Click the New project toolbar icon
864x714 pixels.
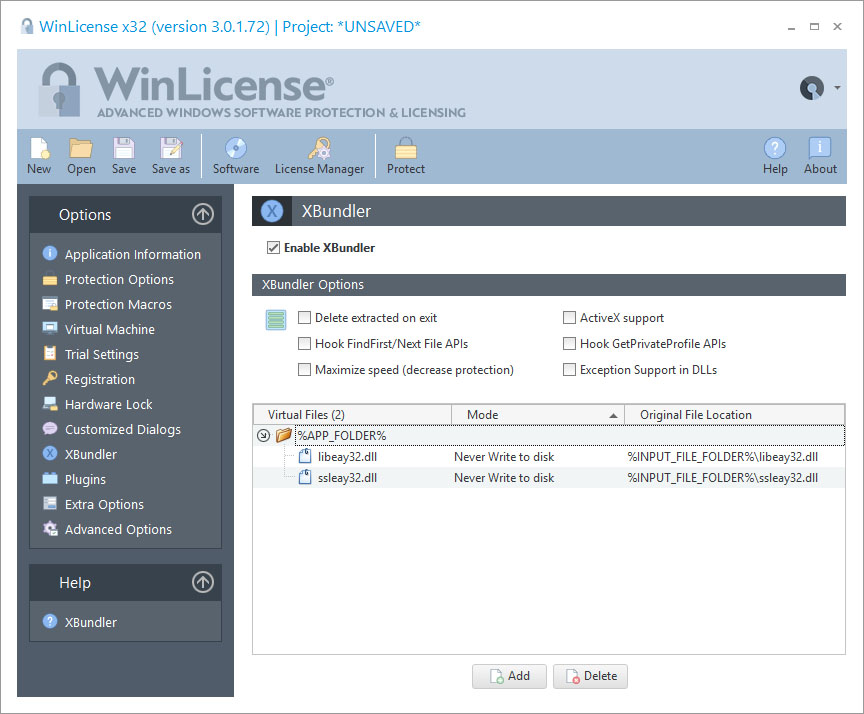point(39,156)
